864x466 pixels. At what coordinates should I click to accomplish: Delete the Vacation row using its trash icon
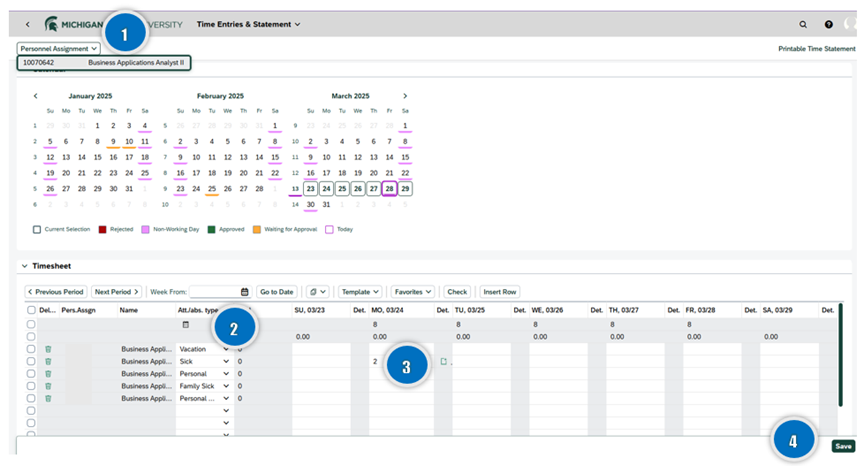47,349
